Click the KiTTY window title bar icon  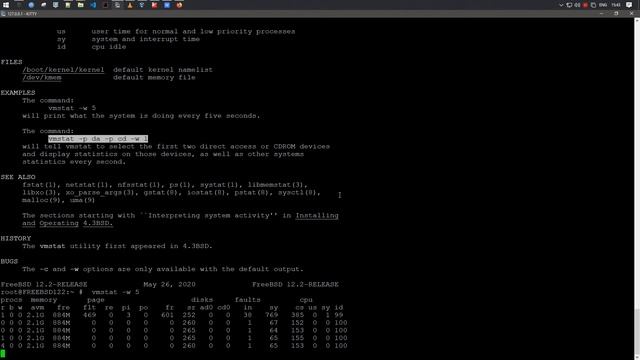click(3, 13)
